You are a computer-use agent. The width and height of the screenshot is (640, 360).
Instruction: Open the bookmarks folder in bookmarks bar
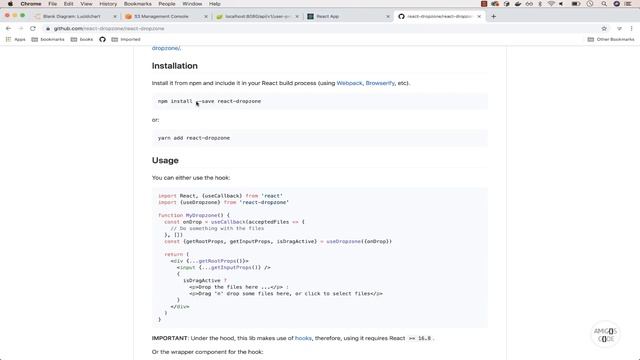[48, 40]
